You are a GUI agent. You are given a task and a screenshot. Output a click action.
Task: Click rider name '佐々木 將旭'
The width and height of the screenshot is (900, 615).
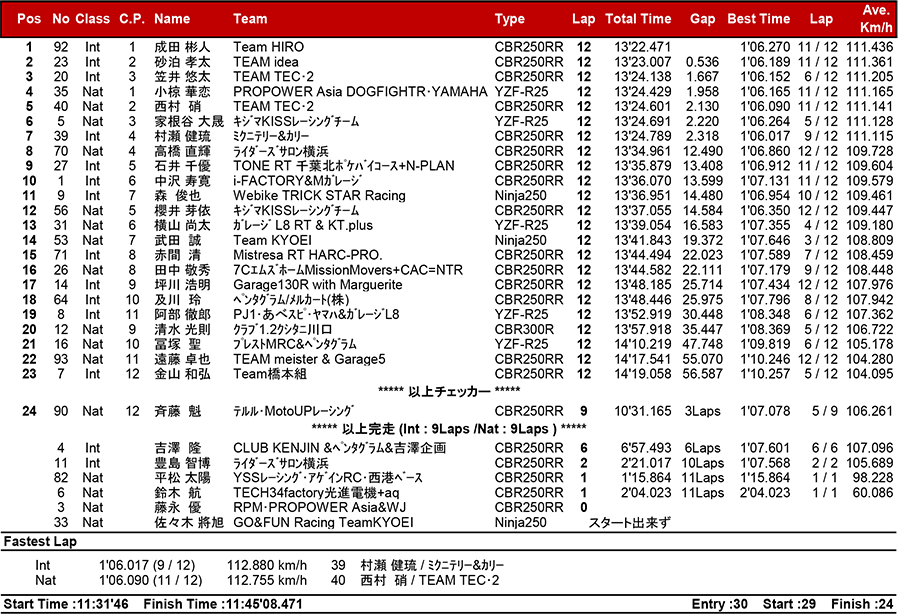tap(189, 523)
